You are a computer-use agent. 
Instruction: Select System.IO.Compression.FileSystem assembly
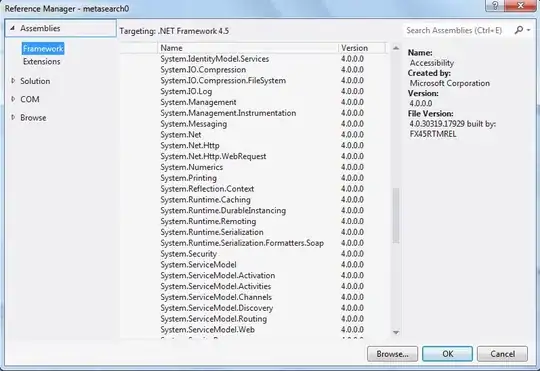[255, 81]
